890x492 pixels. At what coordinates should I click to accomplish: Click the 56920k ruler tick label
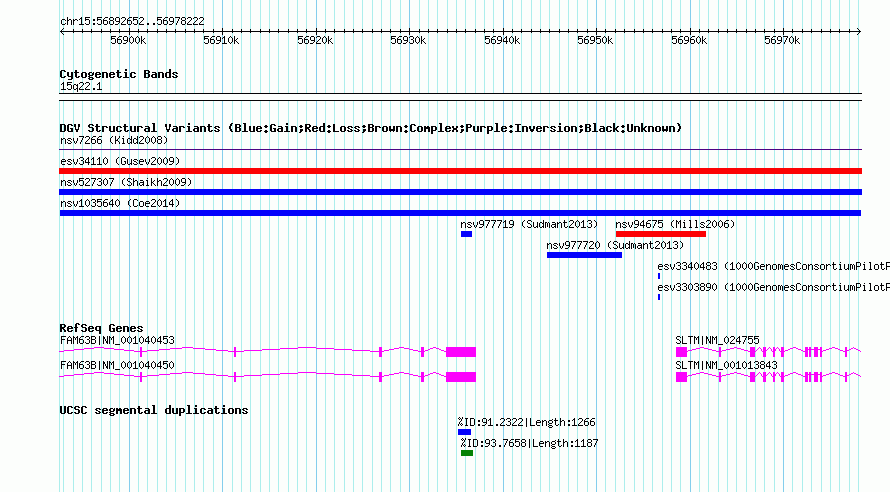tap(315, 40)
